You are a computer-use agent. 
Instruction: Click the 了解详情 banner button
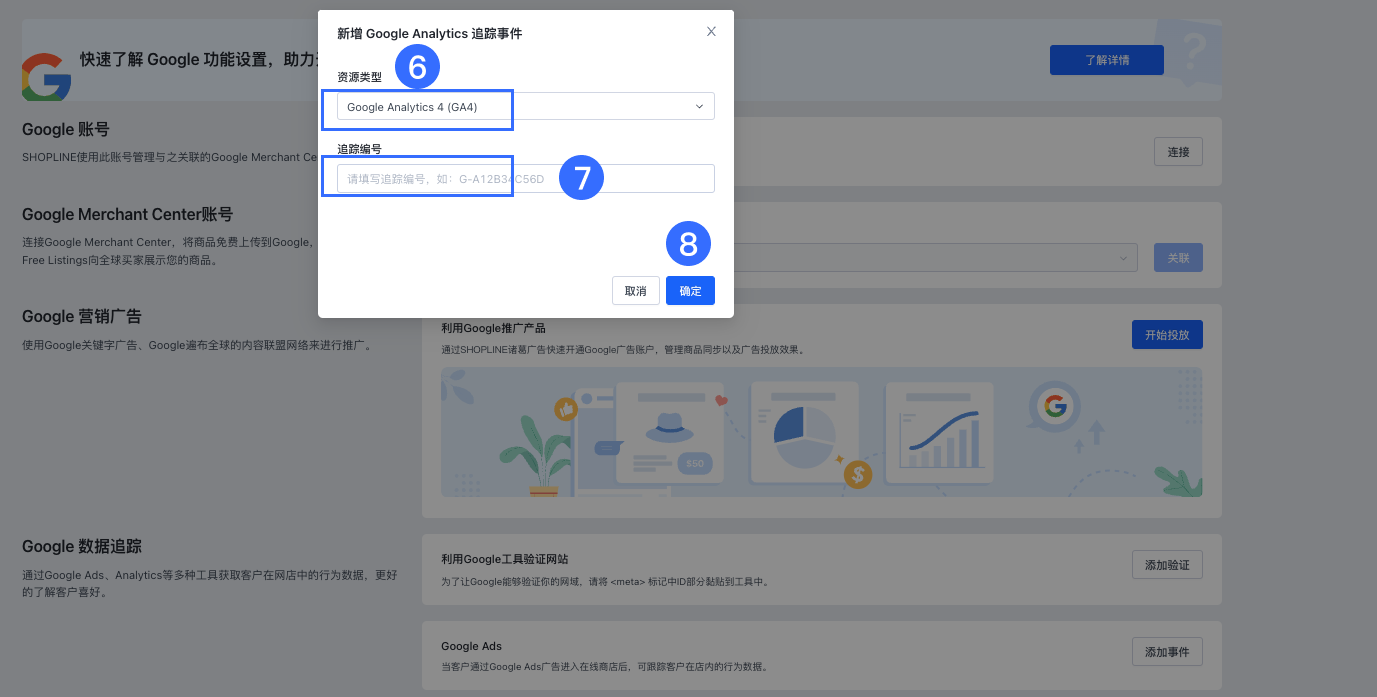click(x=1107, y=60)
